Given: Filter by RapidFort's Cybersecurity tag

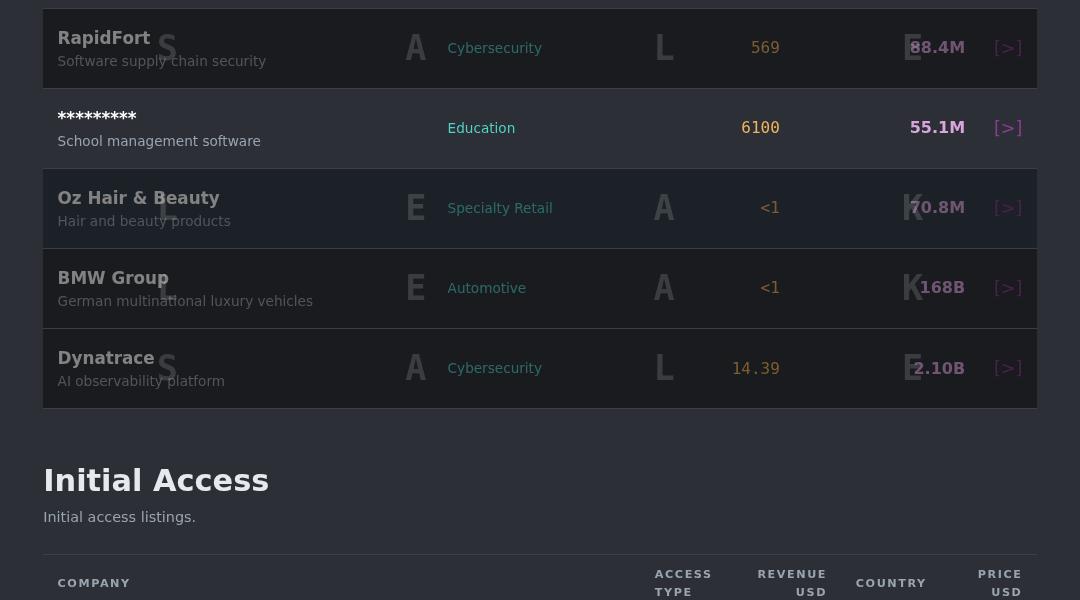Looking at the screenshot, I should coord(495,48).
